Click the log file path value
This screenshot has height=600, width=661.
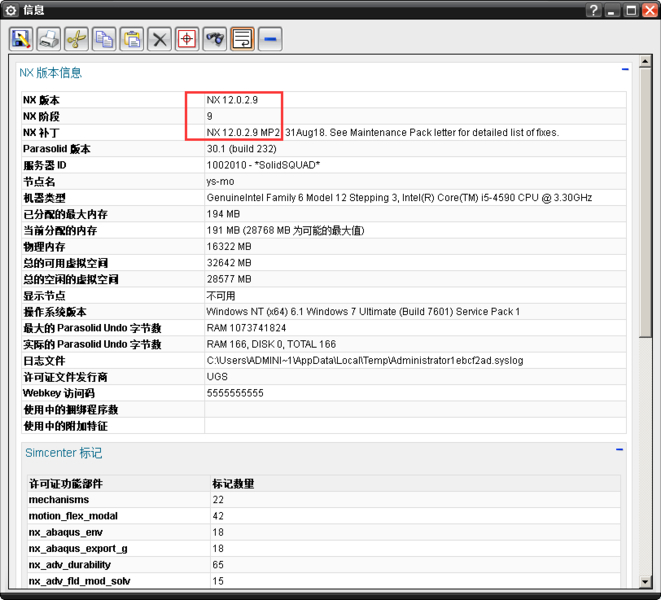[364, 360]
